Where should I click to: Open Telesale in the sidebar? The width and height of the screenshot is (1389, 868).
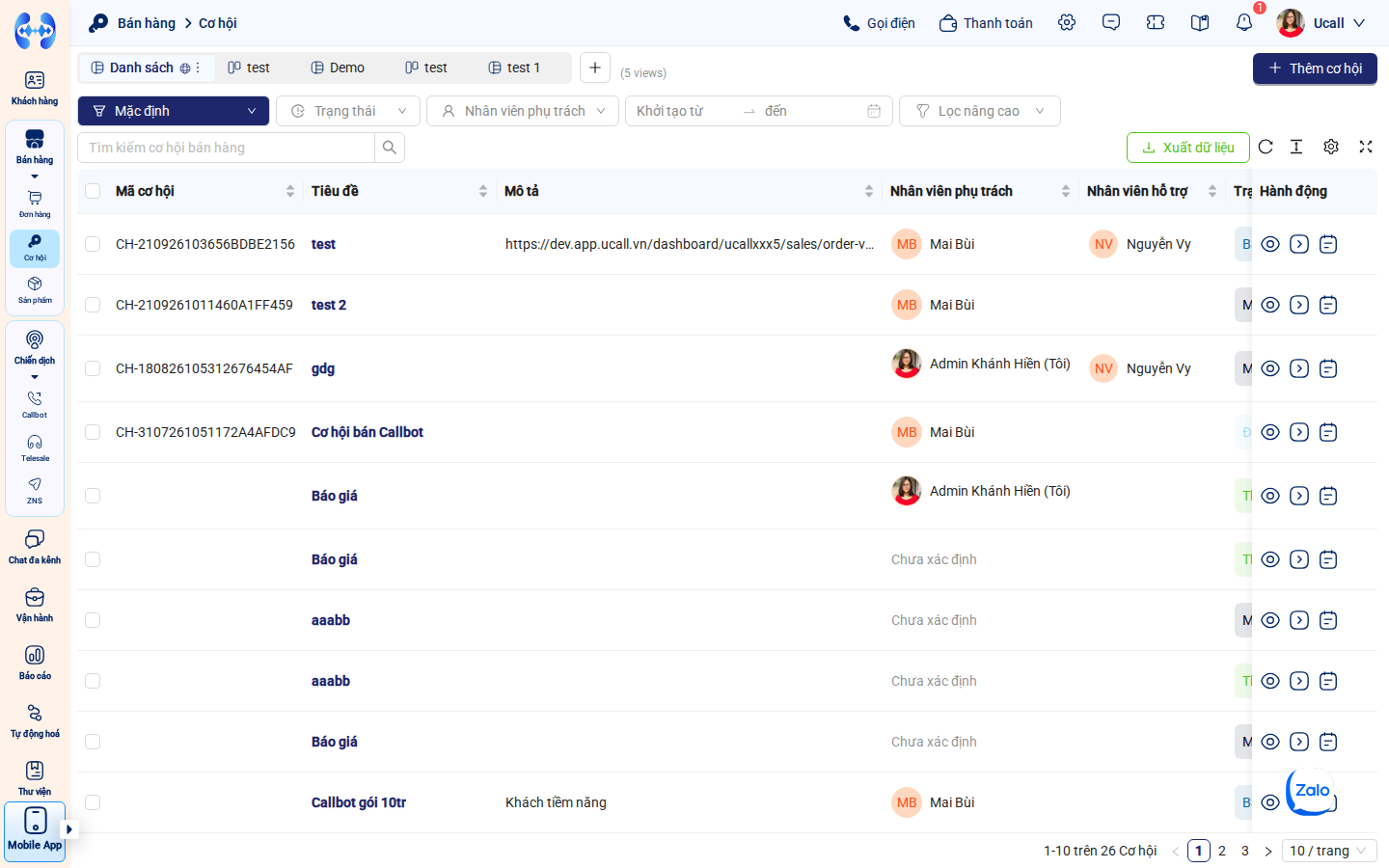[35, 448]
